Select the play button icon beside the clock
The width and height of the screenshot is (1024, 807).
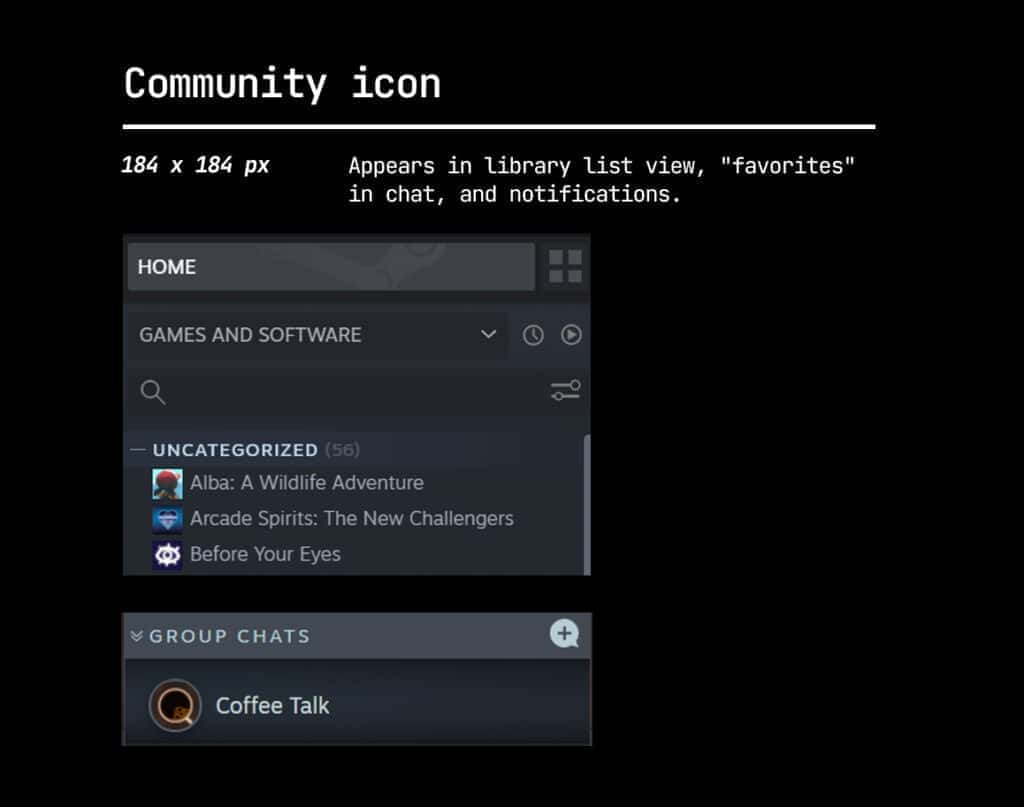click(572, 335)
